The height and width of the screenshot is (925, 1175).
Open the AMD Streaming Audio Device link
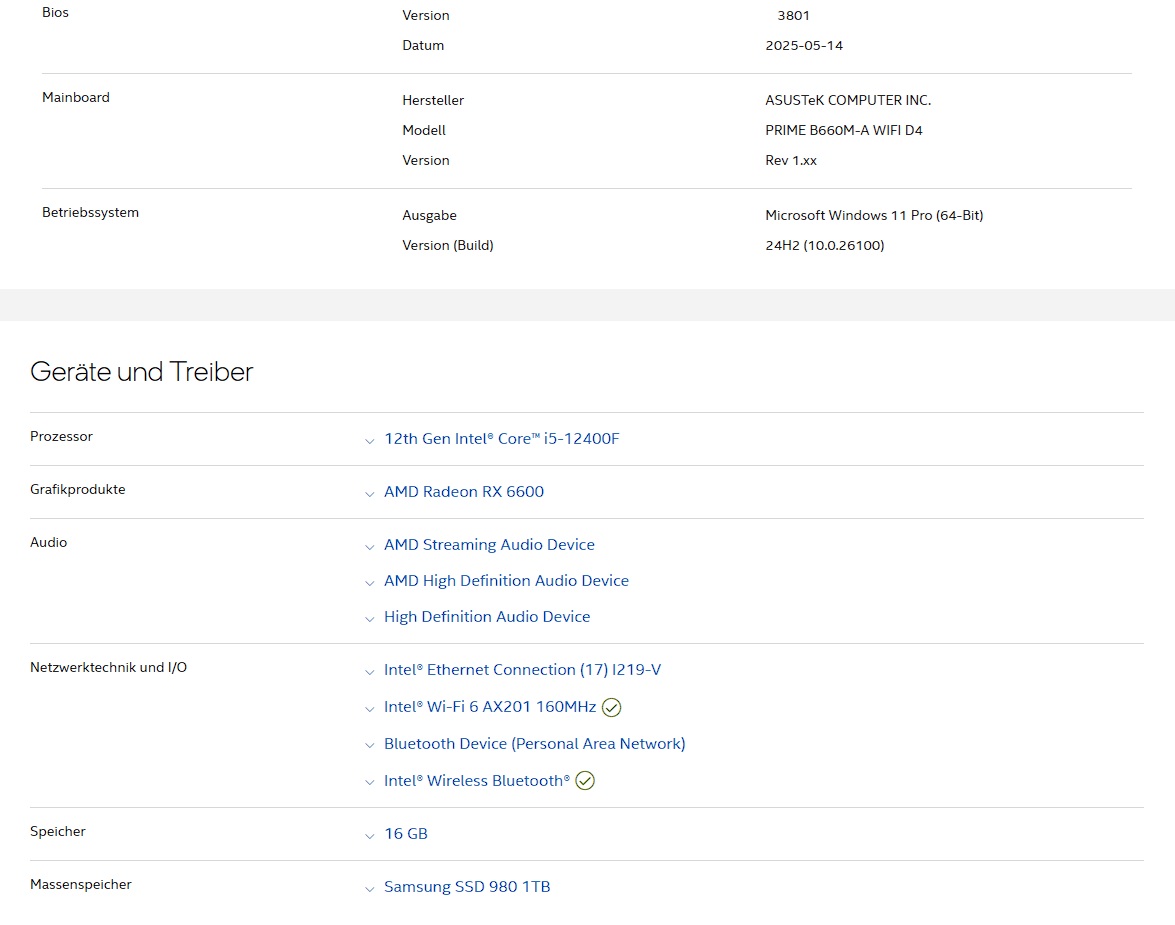click(x=489, y=545)
